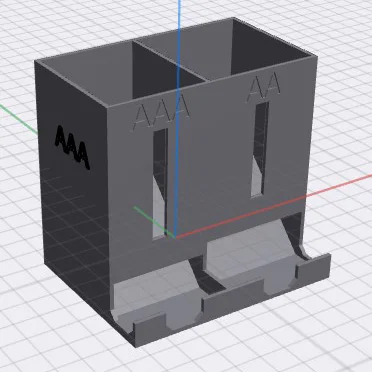Click the engraved AA label on front face

pyautogui.click(x=264, y=87)
